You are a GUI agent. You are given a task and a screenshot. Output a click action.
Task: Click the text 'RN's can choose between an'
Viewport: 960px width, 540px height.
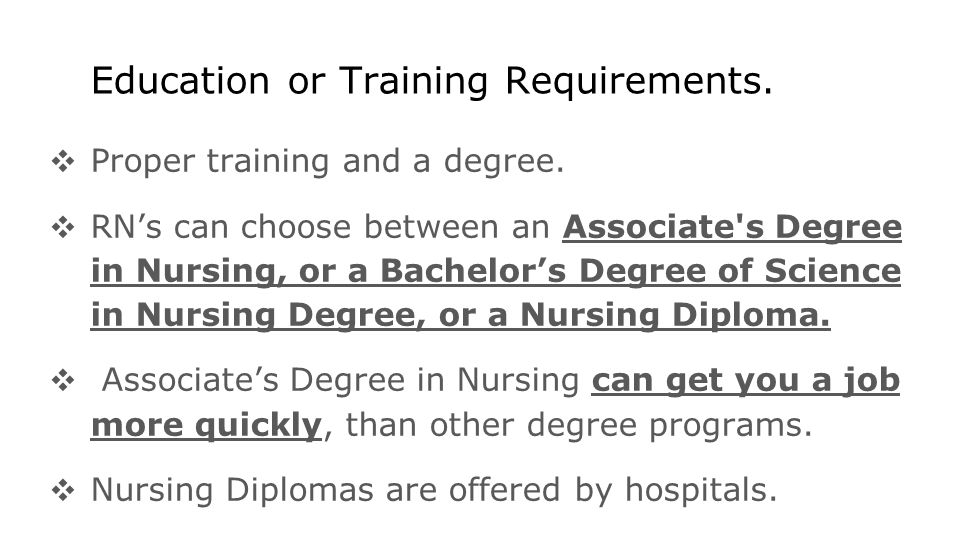coord(320,227)
